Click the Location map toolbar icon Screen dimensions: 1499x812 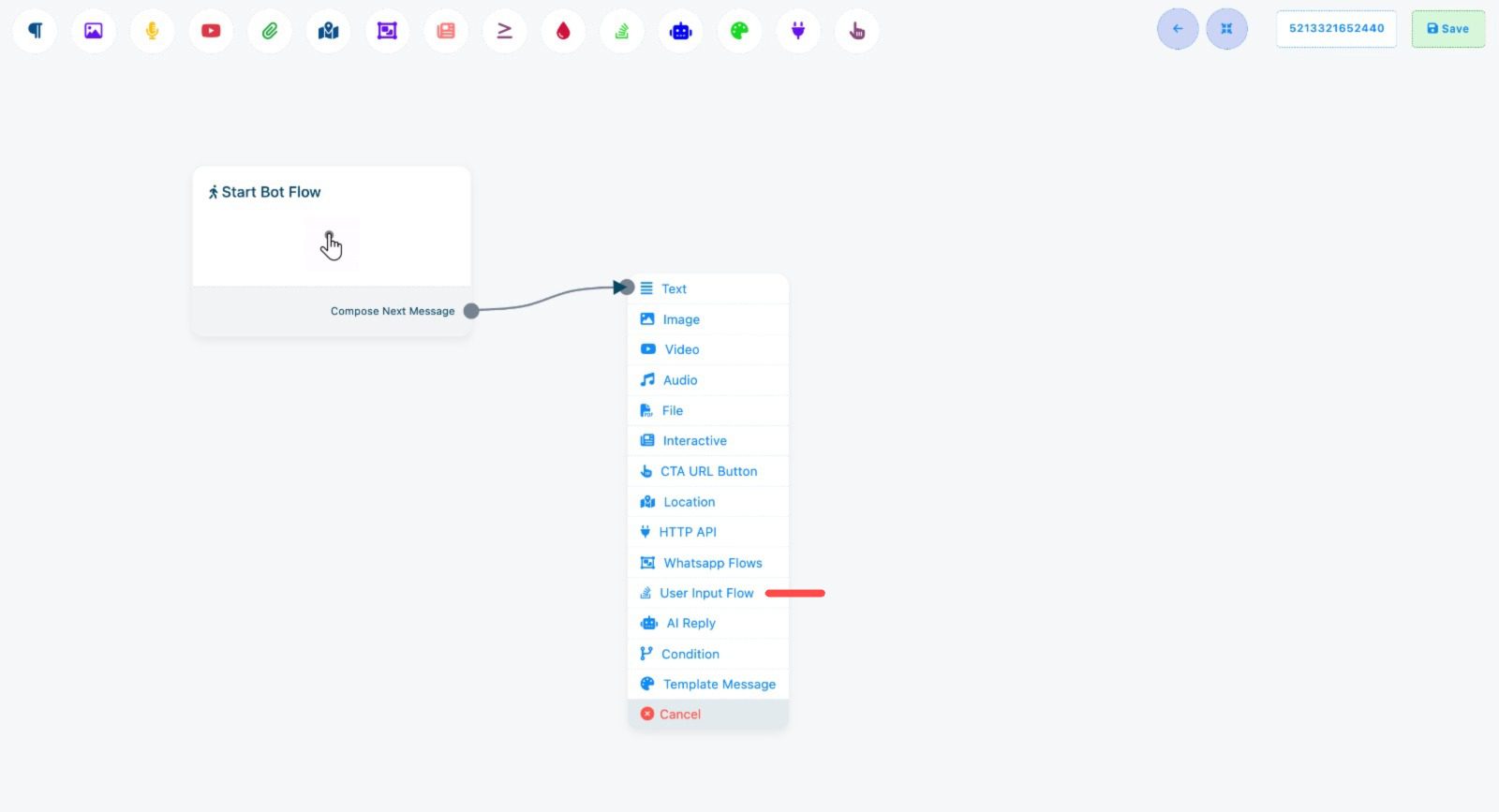pyautogui.click(x=328, y=31)
